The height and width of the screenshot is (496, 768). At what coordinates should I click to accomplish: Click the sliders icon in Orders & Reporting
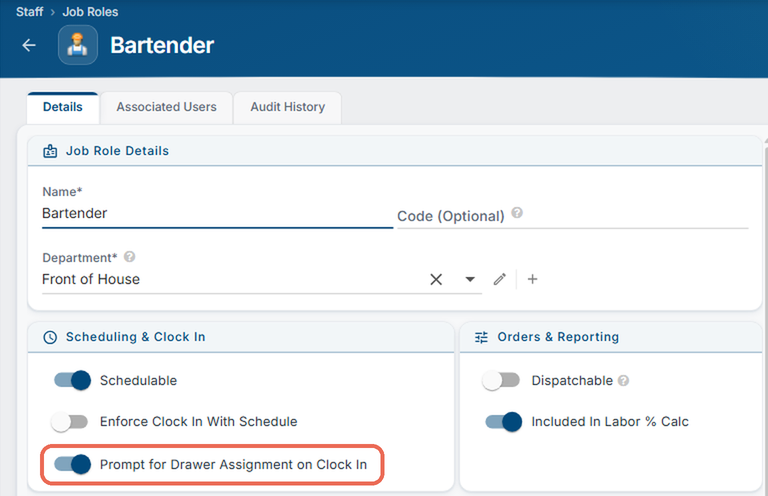coord(481,337)
